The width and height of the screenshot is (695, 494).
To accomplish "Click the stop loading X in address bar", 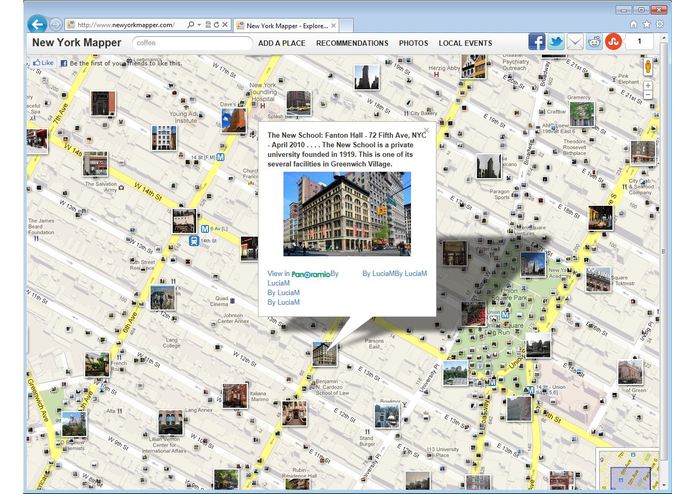I will 225,25.
